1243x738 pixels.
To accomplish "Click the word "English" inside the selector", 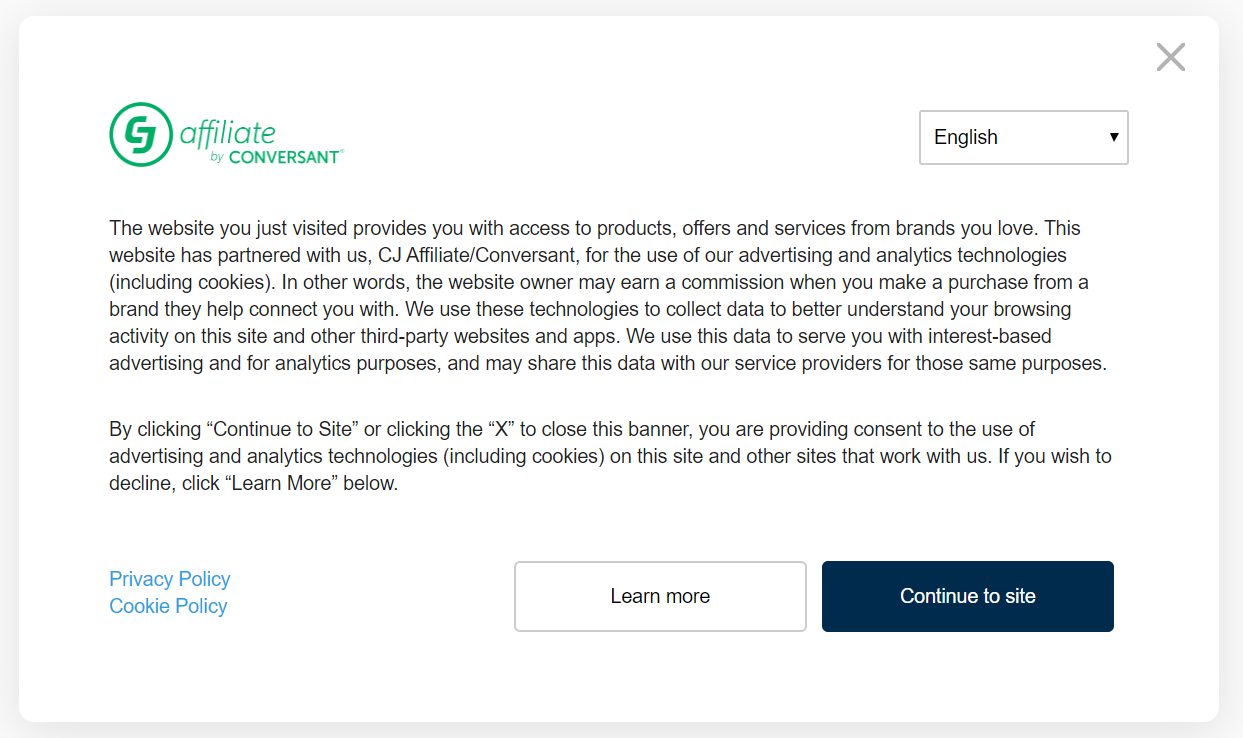I will click(966, 137).
